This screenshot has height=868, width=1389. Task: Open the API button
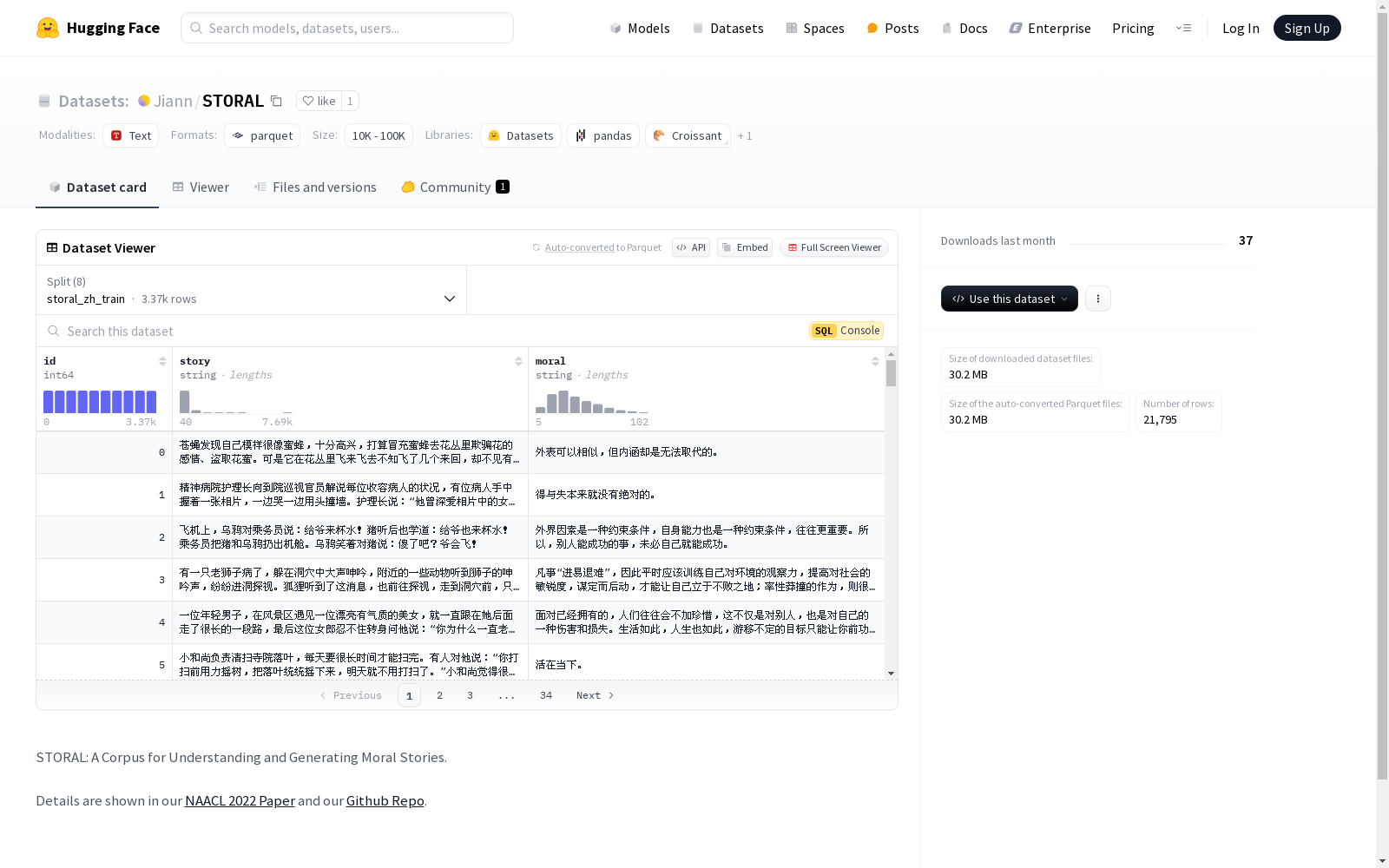[691, 247]
